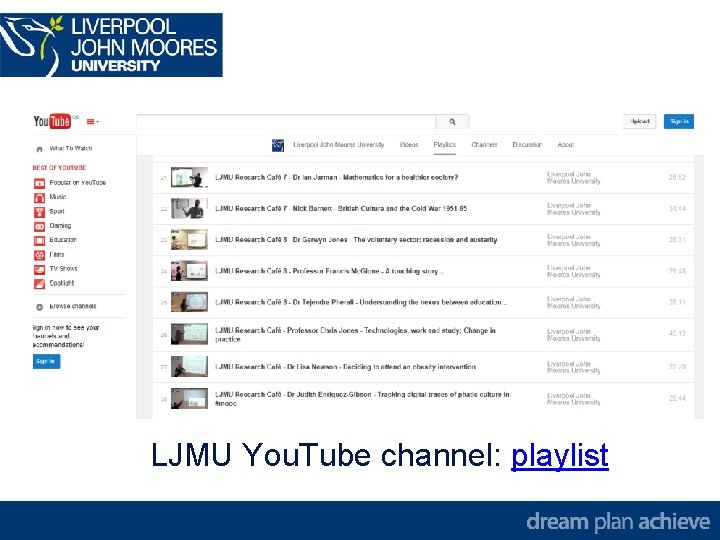720x540 pixels.
Task: Open the Education category
Action: pyautogui.click(x=63, y=240)
